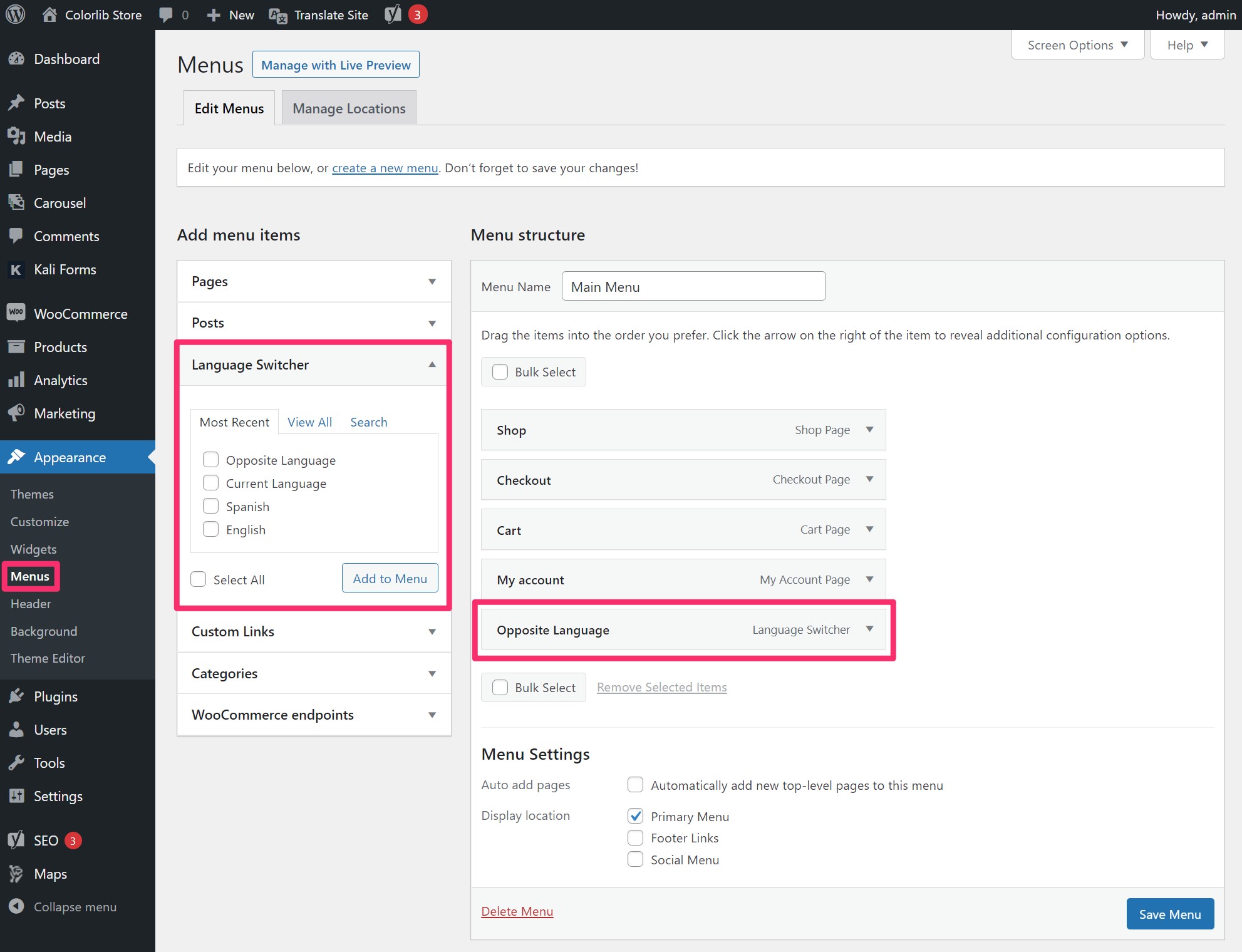This screenshot has height=952, width=1242.
Task: Follow the create a new menu link
Action: [x=385, y=168]
